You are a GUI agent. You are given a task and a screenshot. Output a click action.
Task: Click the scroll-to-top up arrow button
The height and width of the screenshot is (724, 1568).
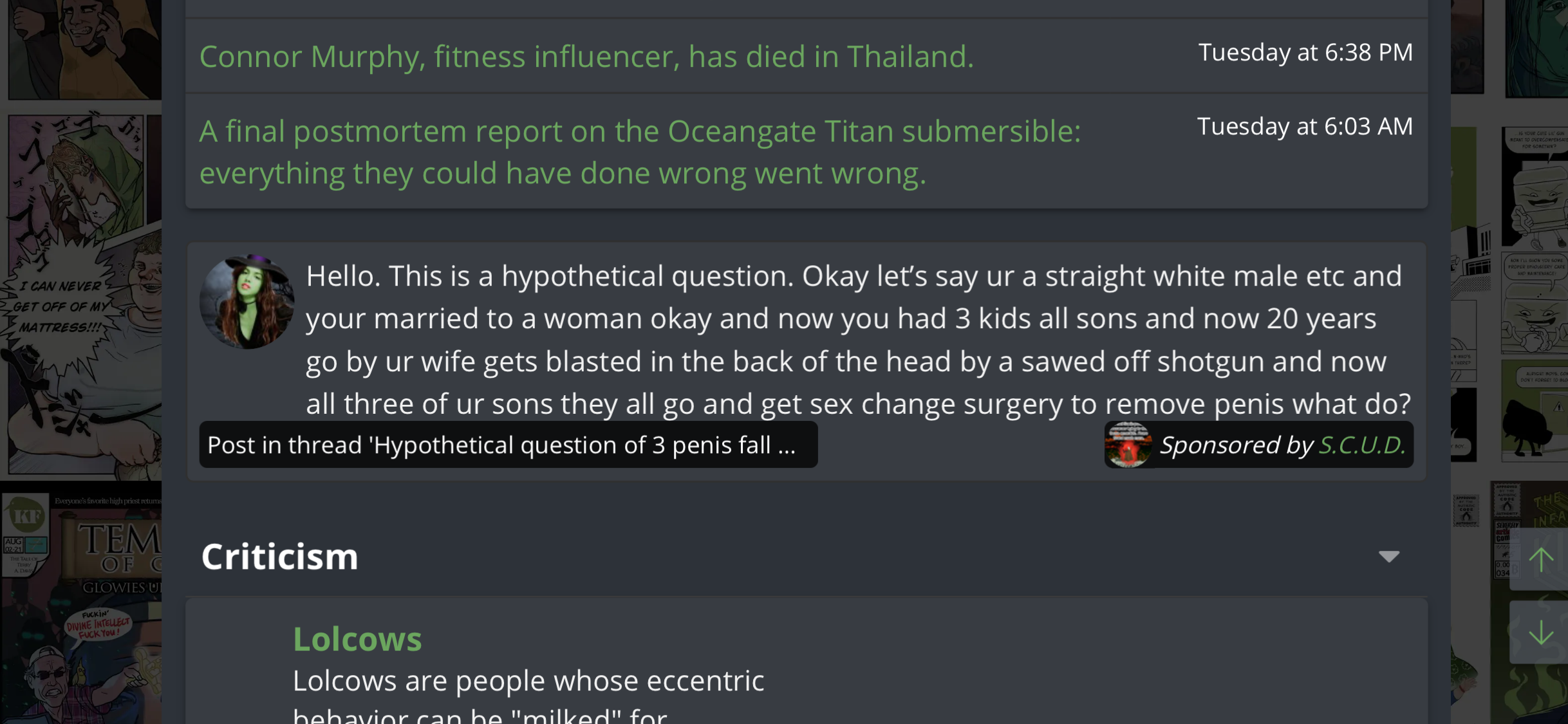(1540, 559)
